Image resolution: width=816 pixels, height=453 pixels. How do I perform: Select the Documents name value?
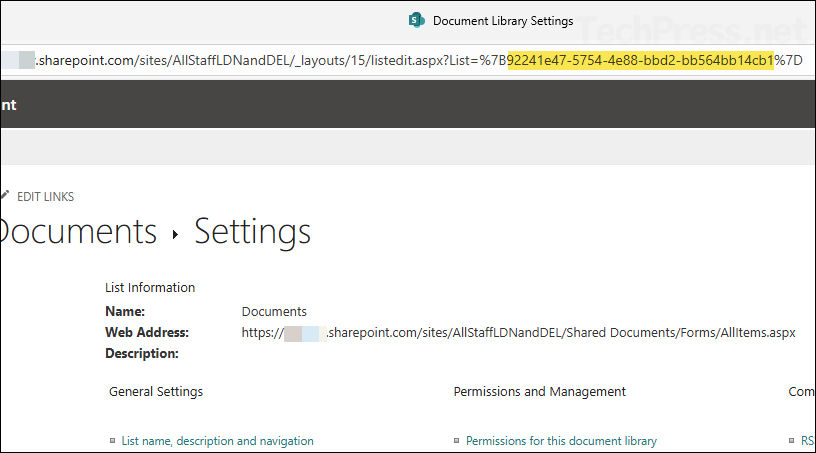click(x=274, y=311)
